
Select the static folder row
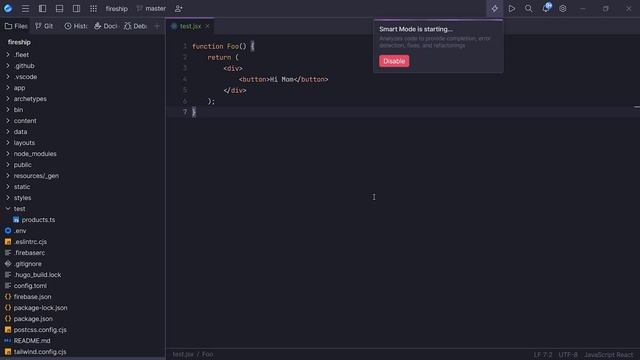click(x=83, y=187)
